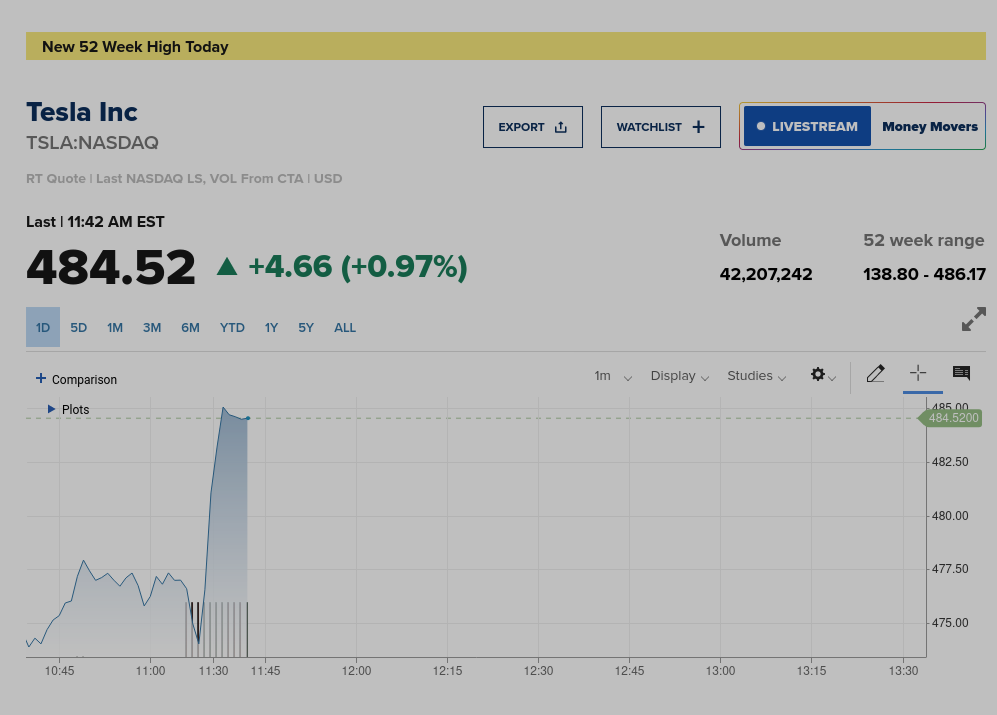This screenshot has height=715, width=997.
Task: Switch to the 1M range tab
Action: (x=115, y=328)
